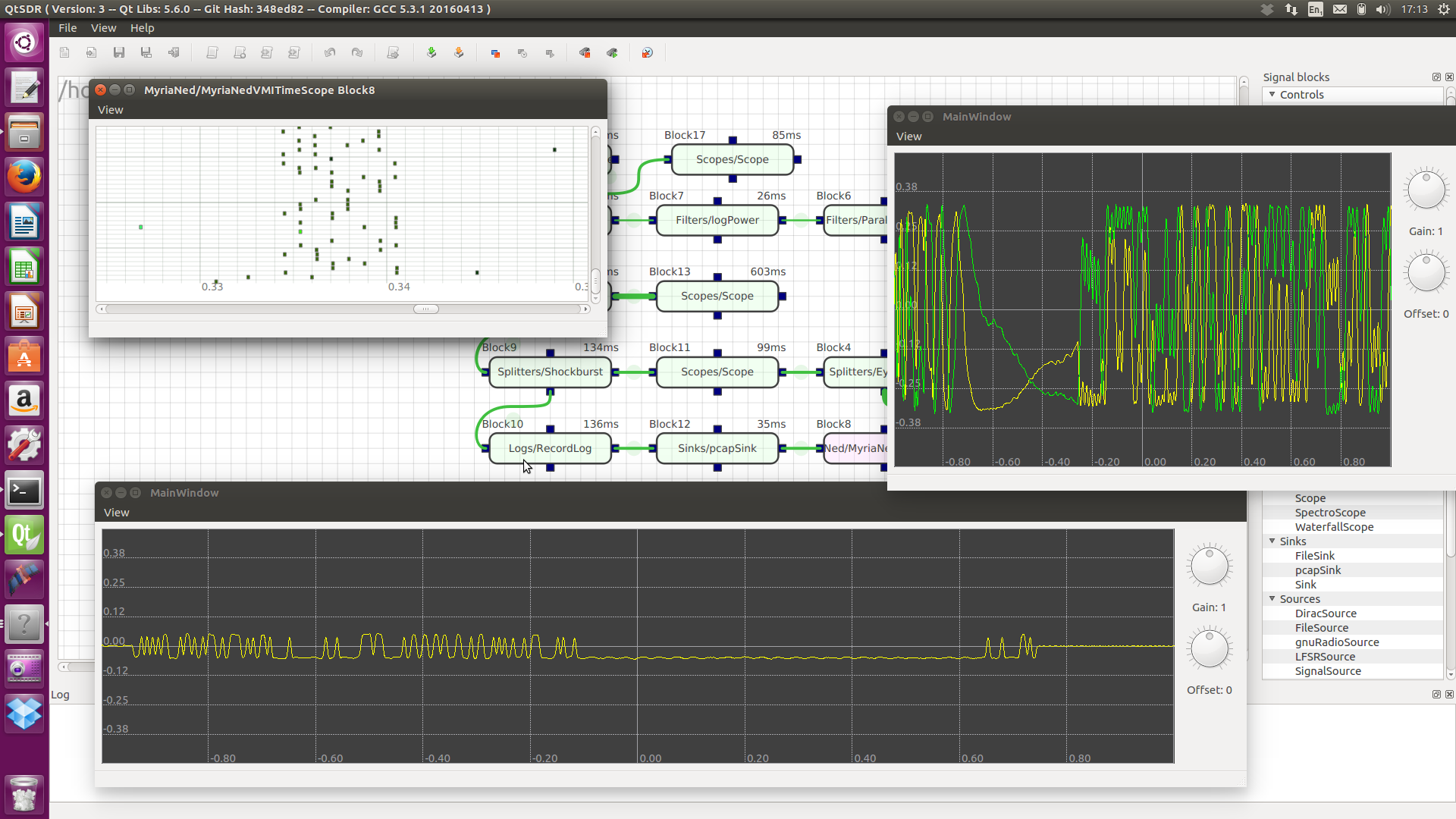This screenshot has height=819, width=1456.
Task: Click the green download arrow toolbar icon
Action: point(431,53)
